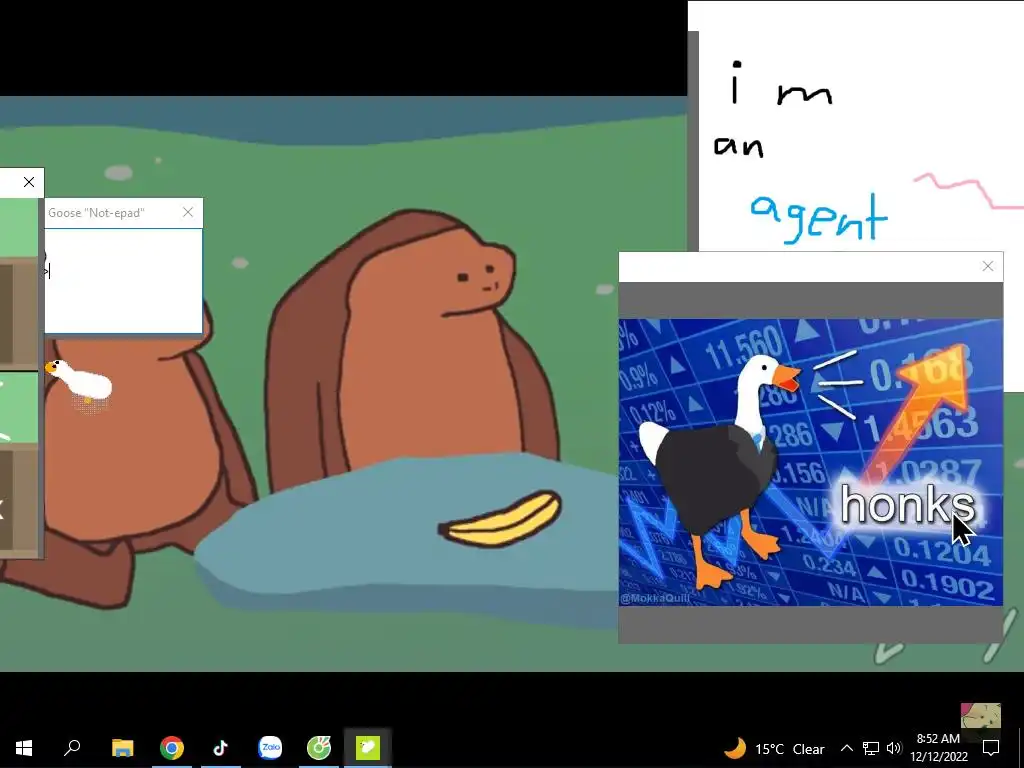Click the honks goose meme image

click(x=810, y=462)
